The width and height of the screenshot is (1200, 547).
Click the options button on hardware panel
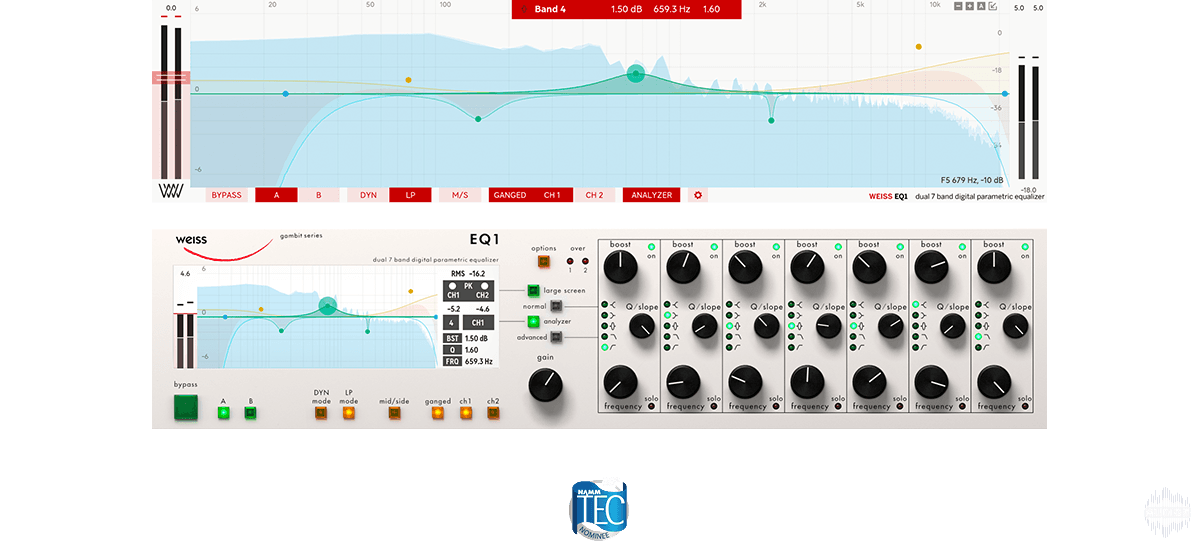click(544, 262)
